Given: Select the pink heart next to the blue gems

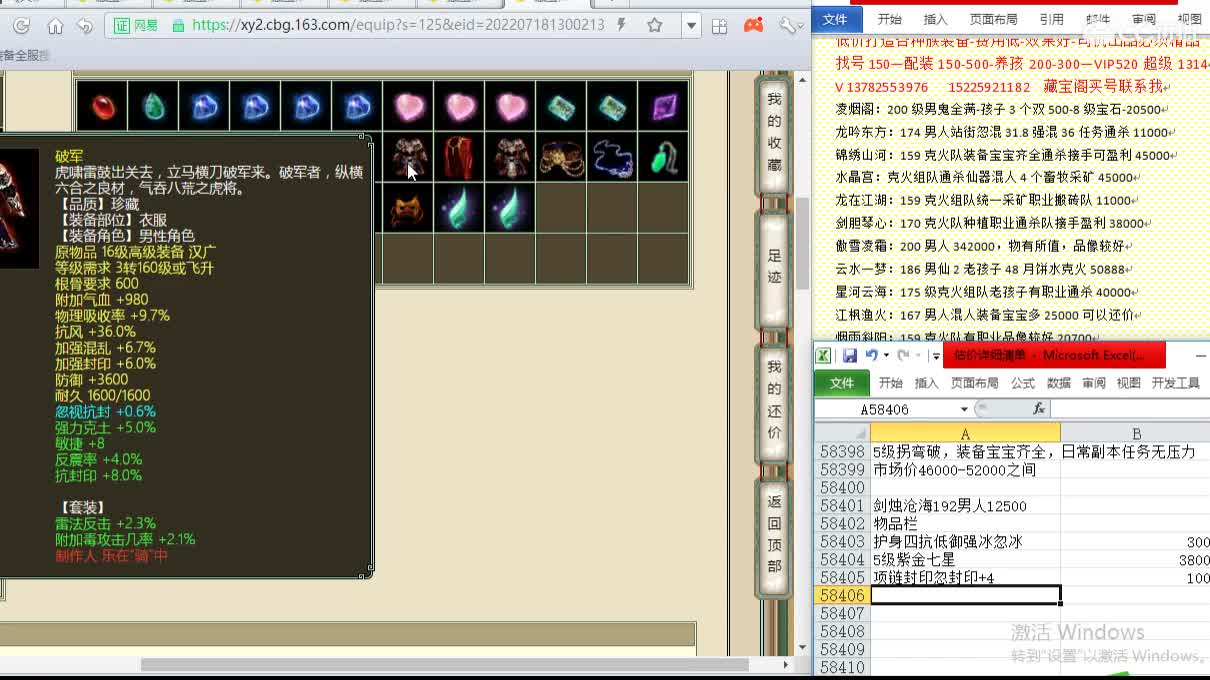Looking at the screenshot, I should [408, 106].
